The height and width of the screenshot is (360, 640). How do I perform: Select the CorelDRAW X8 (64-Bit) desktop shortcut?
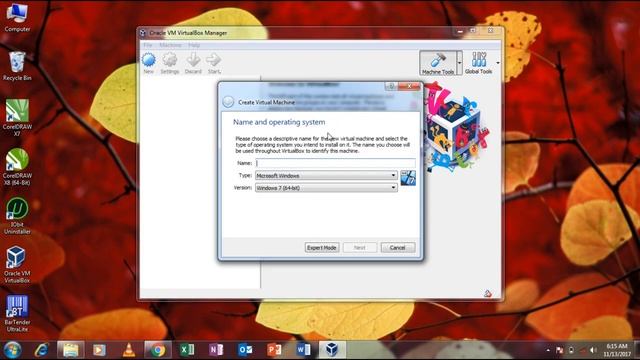17,167
